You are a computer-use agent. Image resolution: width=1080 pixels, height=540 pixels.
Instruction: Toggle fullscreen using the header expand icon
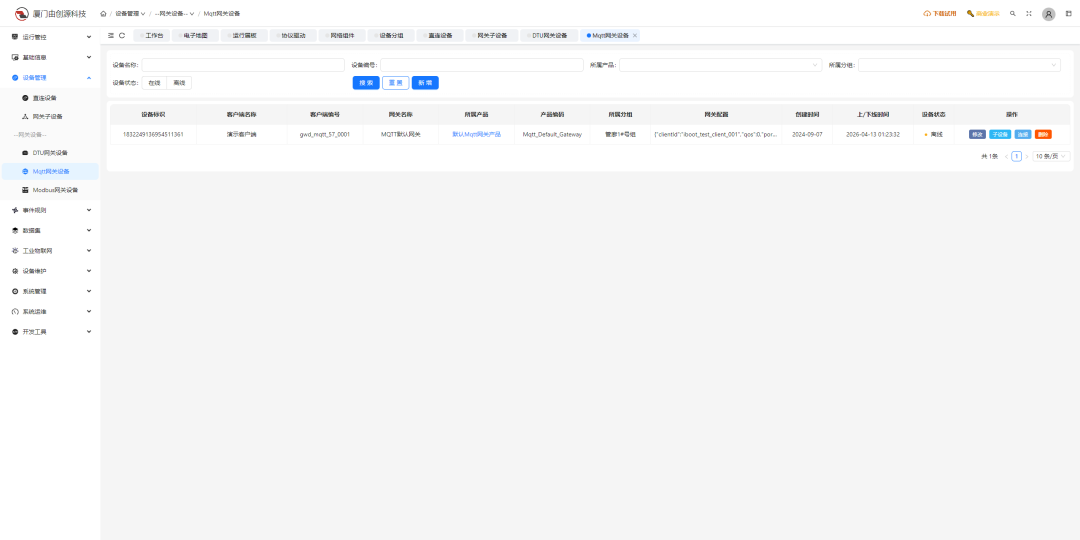(1028, 14)
